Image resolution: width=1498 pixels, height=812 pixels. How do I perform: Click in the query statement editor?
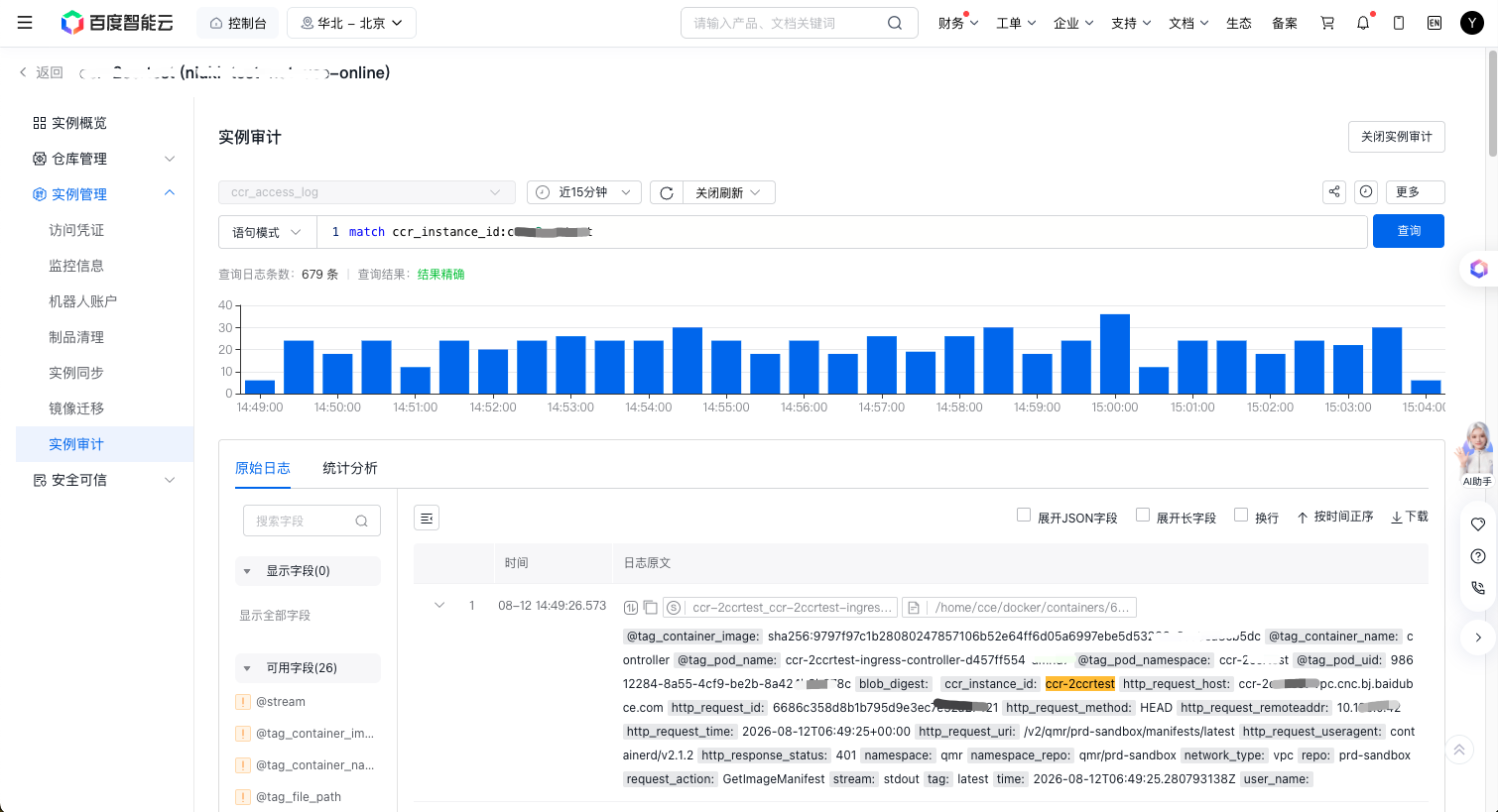tap(842, 232)
